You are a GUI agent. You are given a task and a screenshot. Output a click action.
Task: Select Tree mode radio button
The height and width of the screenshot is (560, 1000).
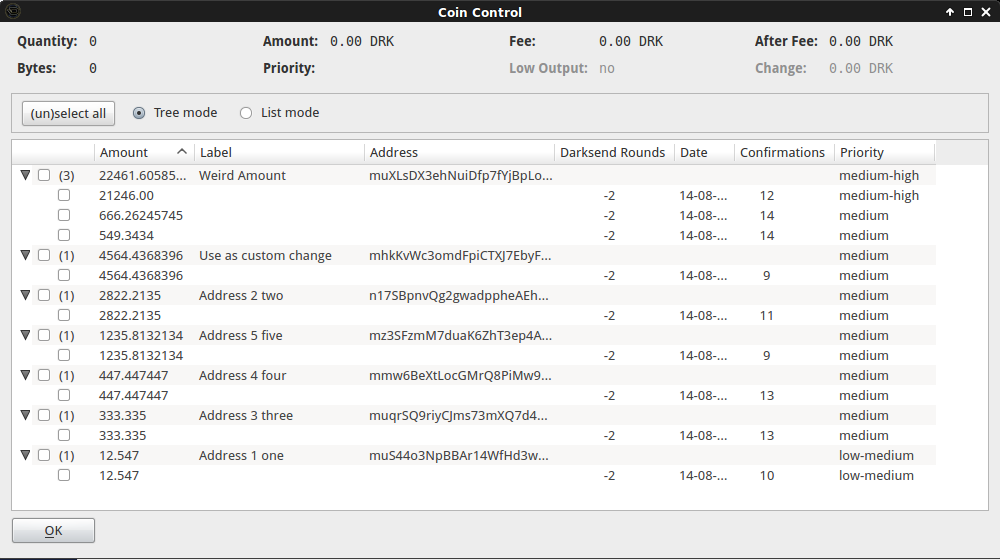pyautogui.click(x=138, y=113)
